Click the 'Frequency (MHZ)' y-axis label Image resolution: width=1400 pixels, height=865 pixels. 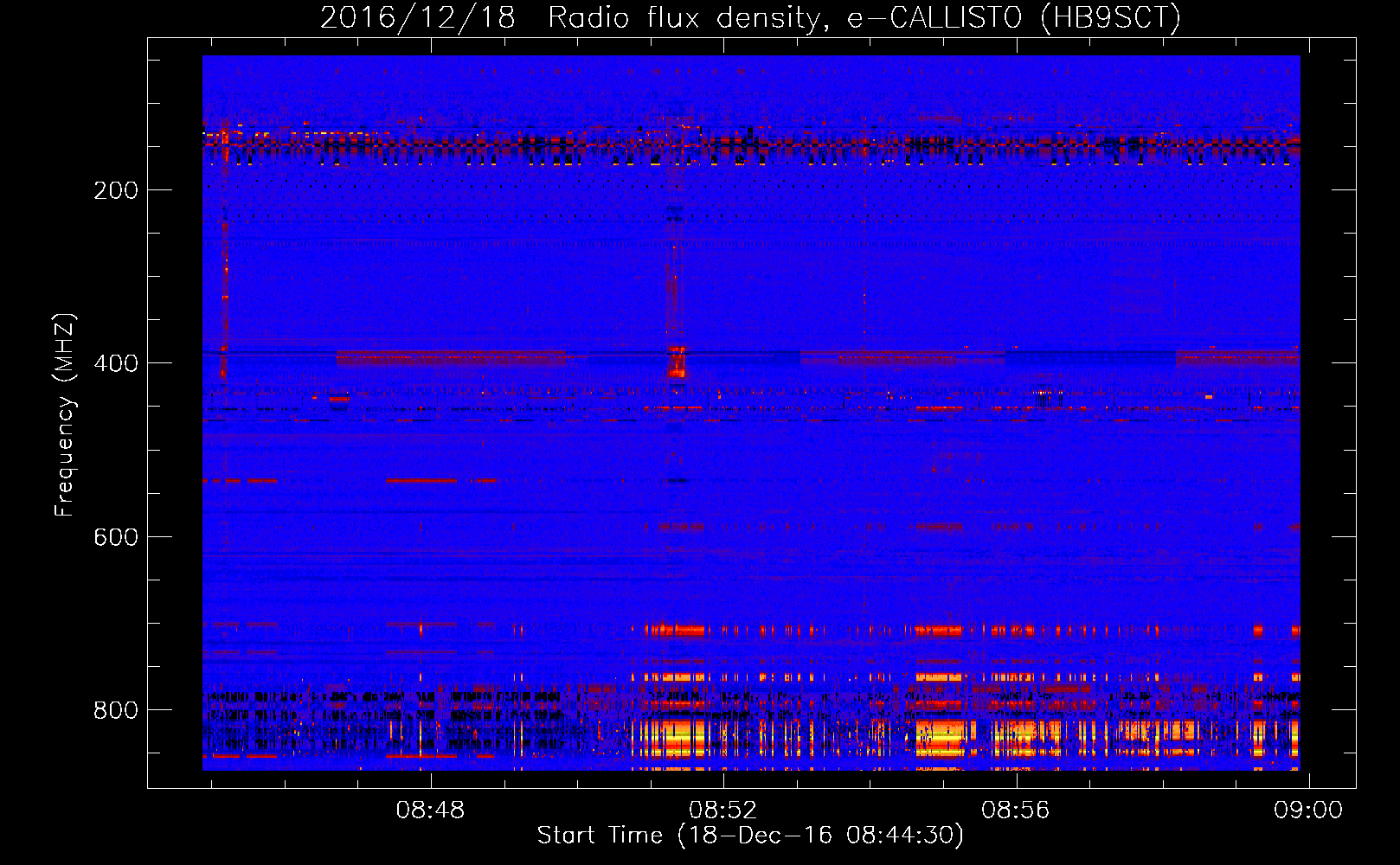(x=65, y=414)
